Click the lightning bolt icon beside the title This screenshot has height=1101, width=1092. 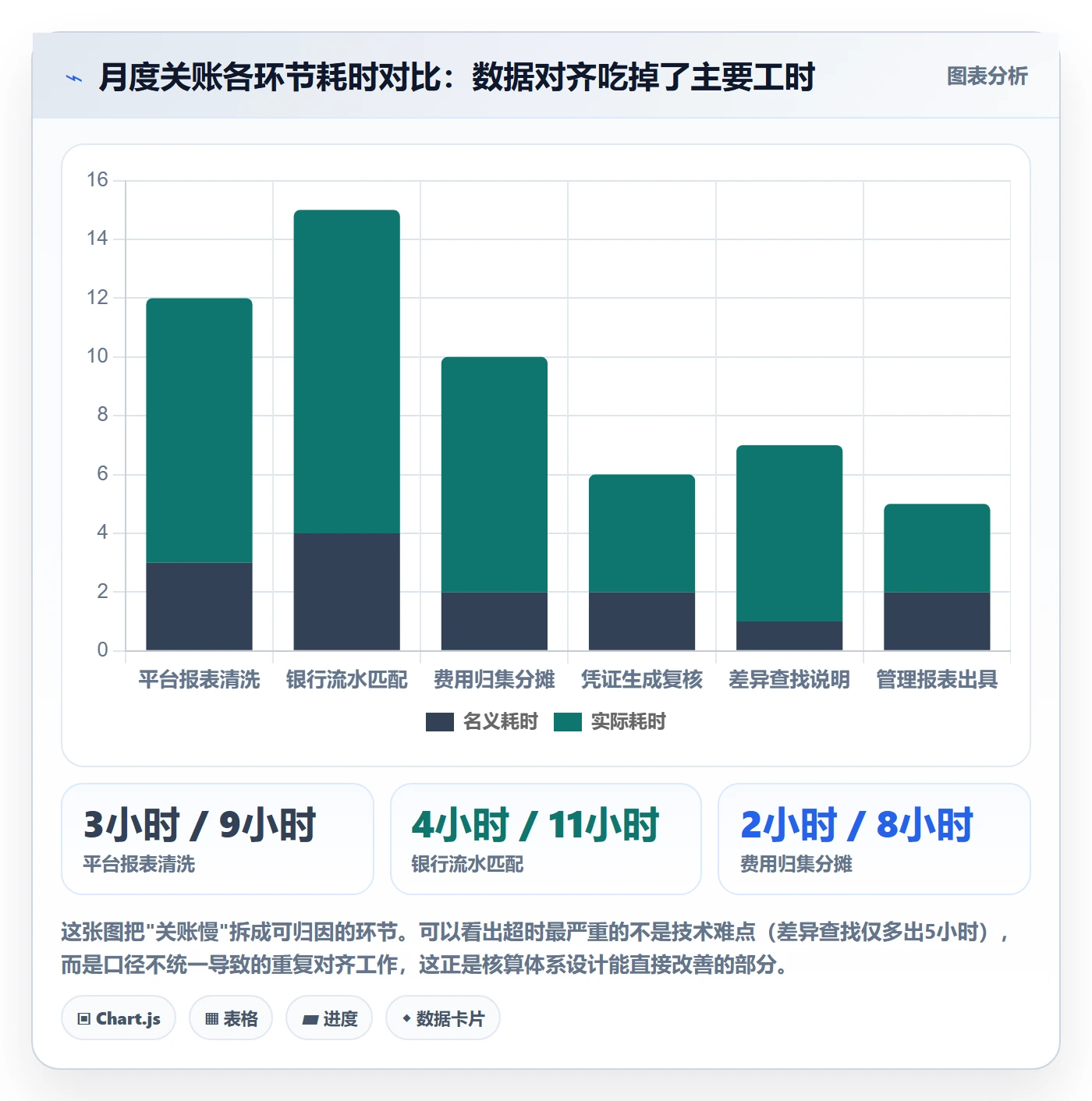pyautogui.click(x=74, y=78)
